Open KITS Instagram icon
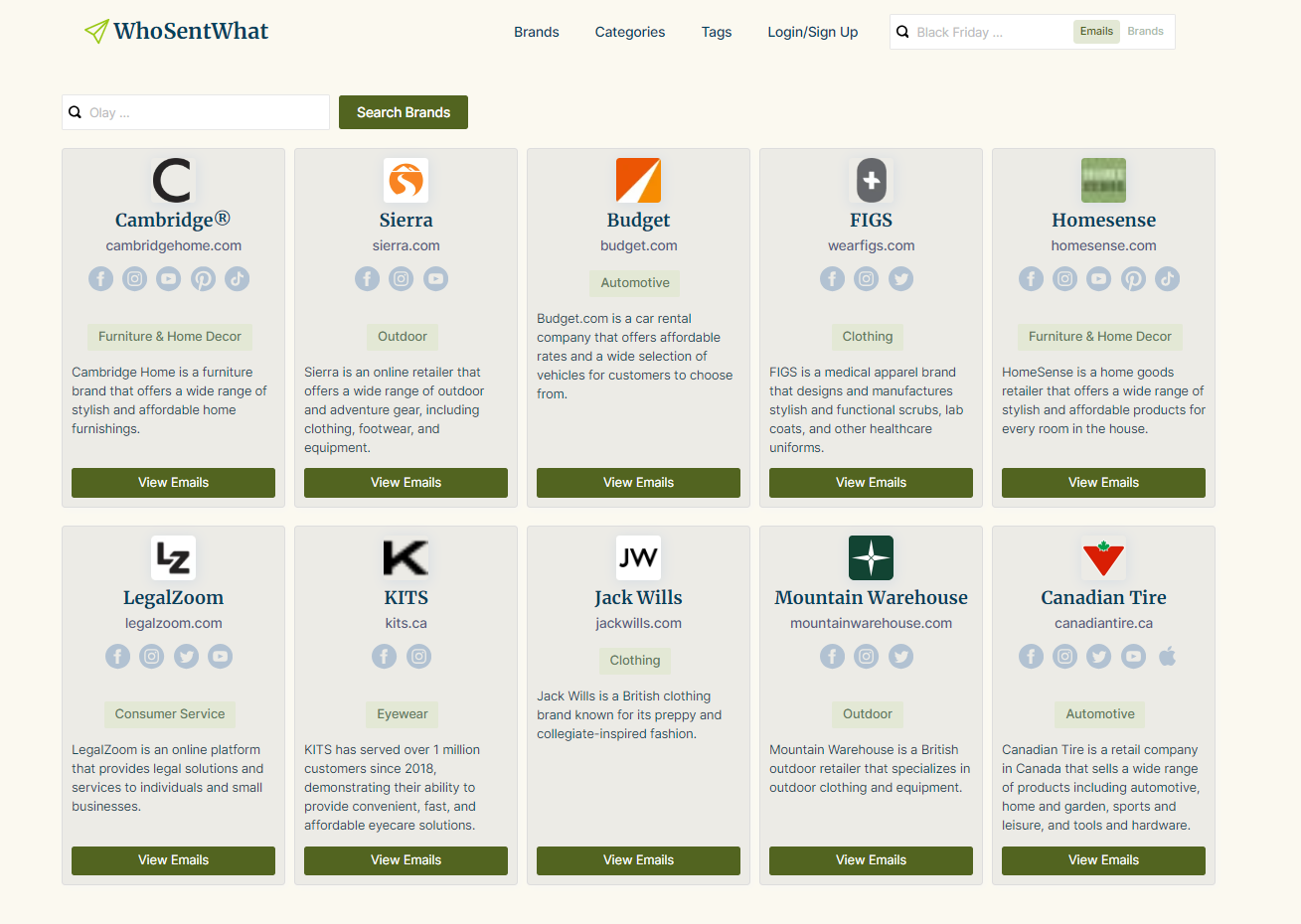 [418, 657]
